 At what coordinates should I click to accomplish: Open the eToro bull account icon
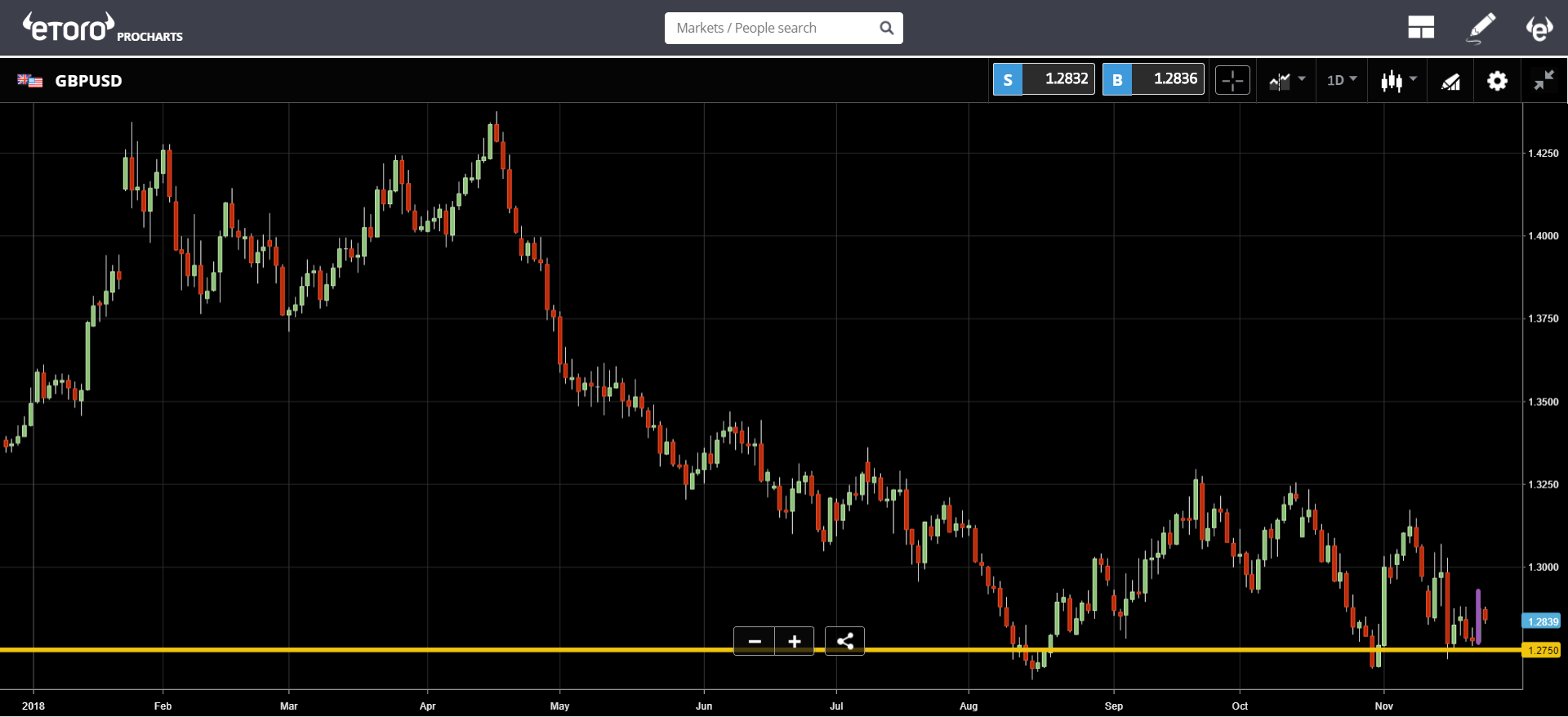click(x=1539, y=29)
